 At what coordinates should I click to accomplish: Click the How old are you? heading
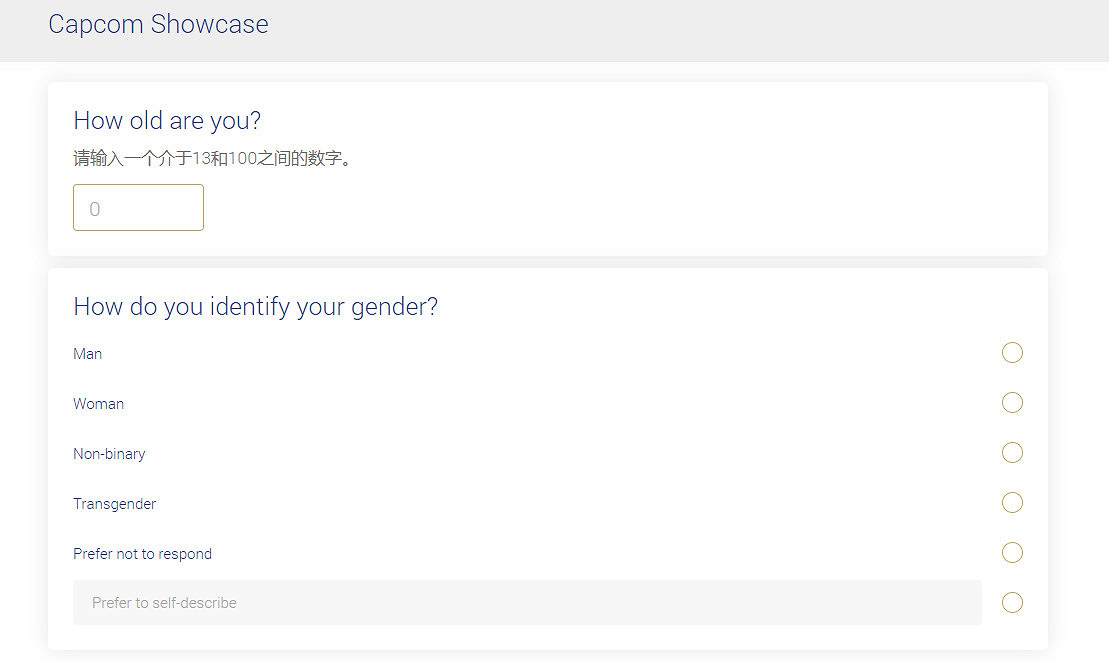tap(167, 121)
